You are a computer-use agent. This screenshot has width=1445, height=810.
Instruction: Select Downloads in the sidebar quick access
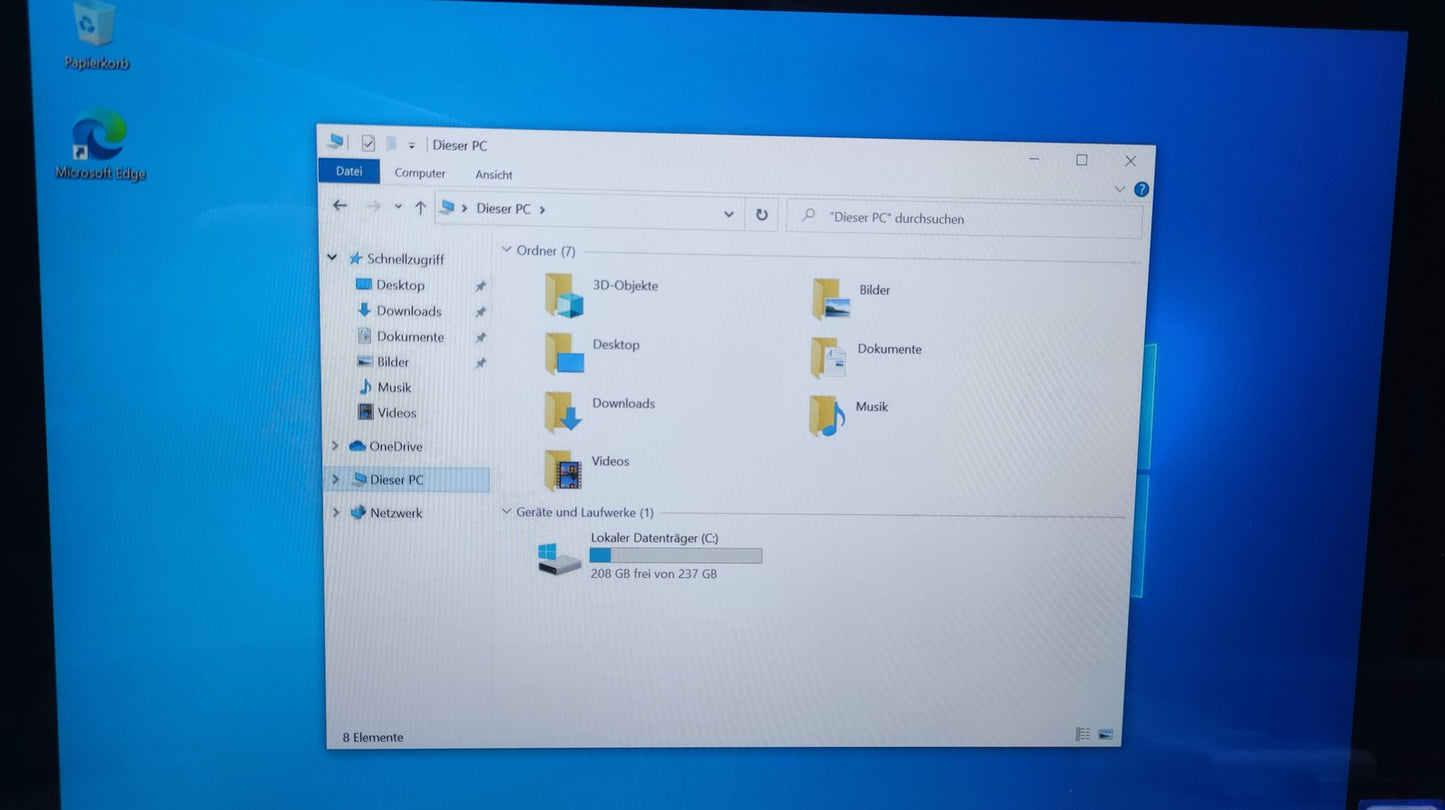click(399, 311)
